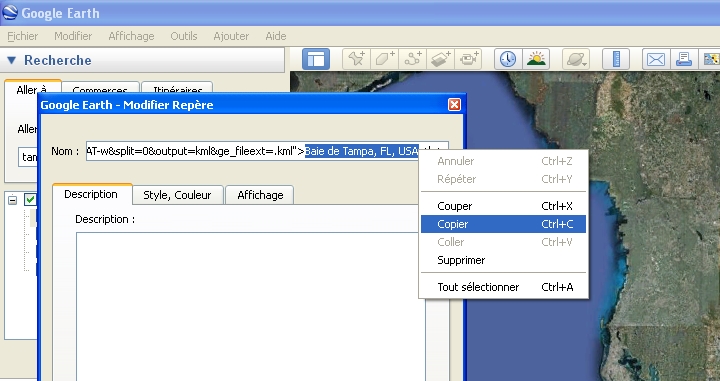Close the Modifier Repère dialog
The image size is (720, 381).
[x=454, y=105]
